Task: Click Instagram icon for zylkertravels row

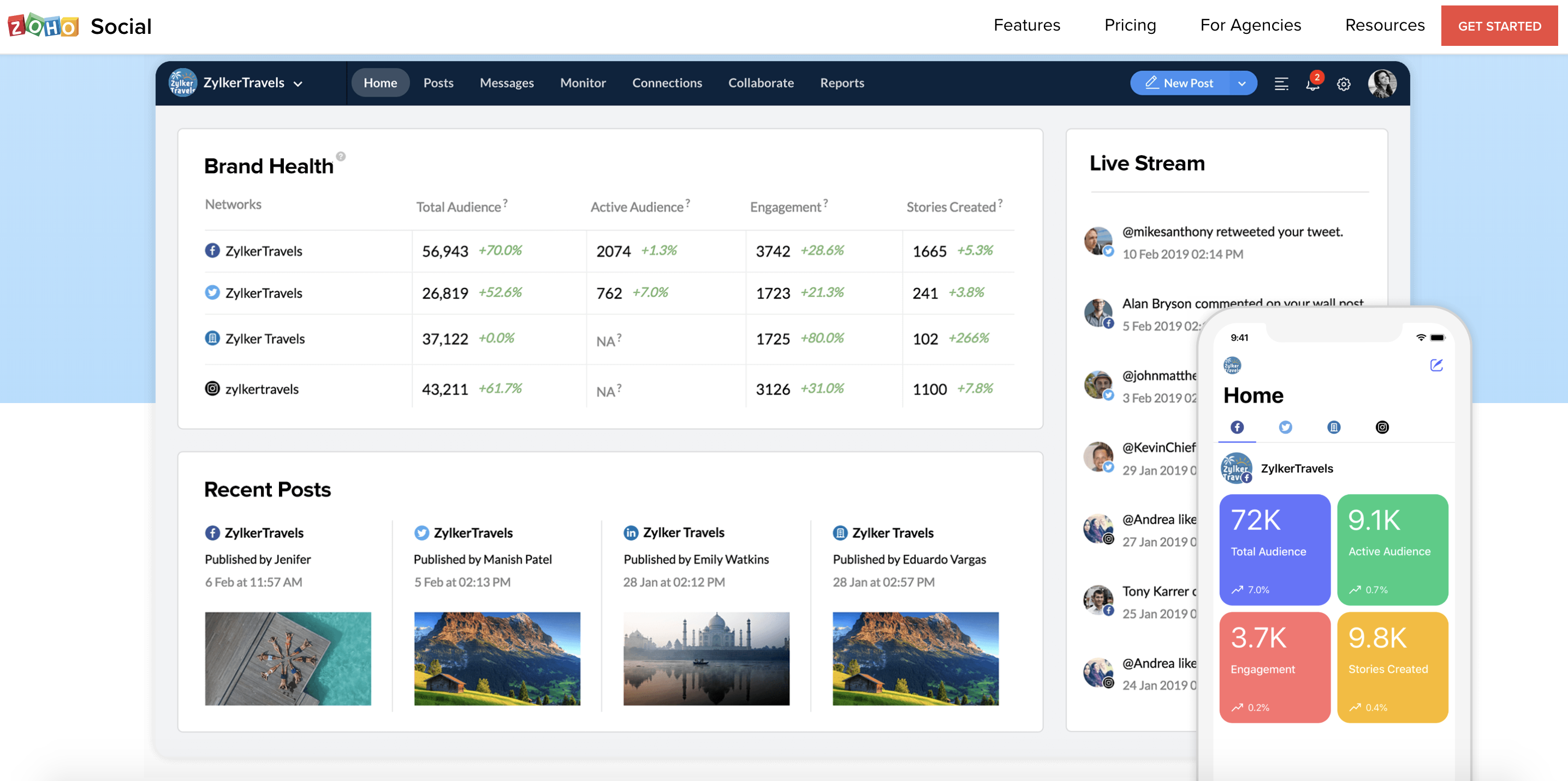Action: point(212,388)
